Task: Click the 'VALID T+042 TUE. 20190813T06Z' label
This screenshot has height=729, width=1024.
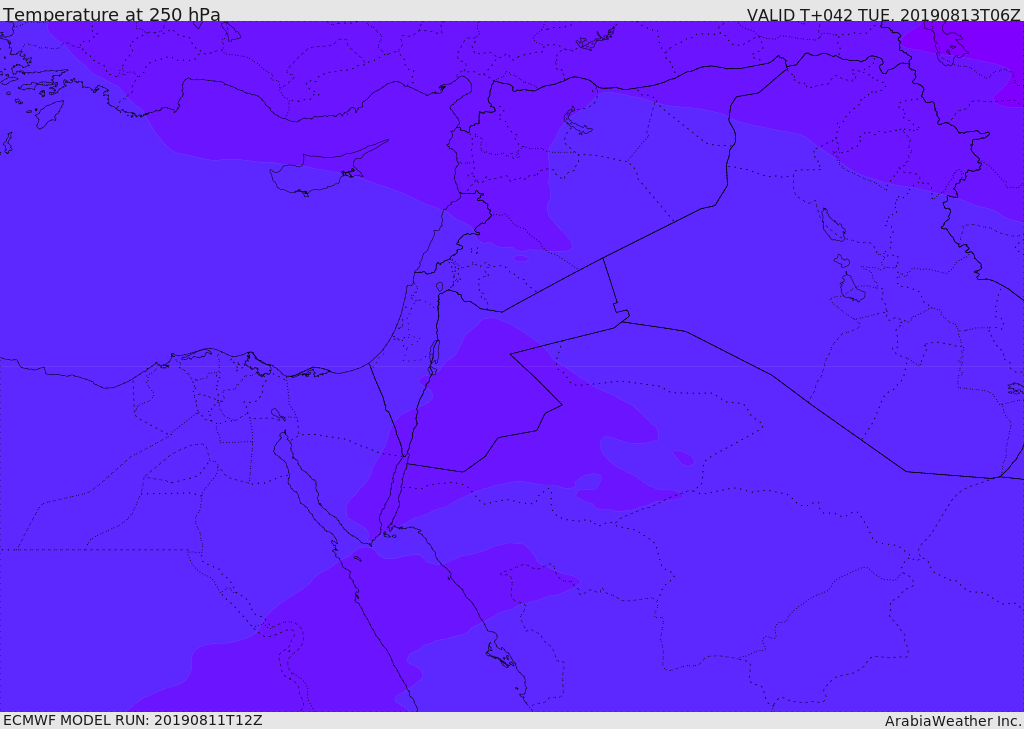Action: coord(884,15)
